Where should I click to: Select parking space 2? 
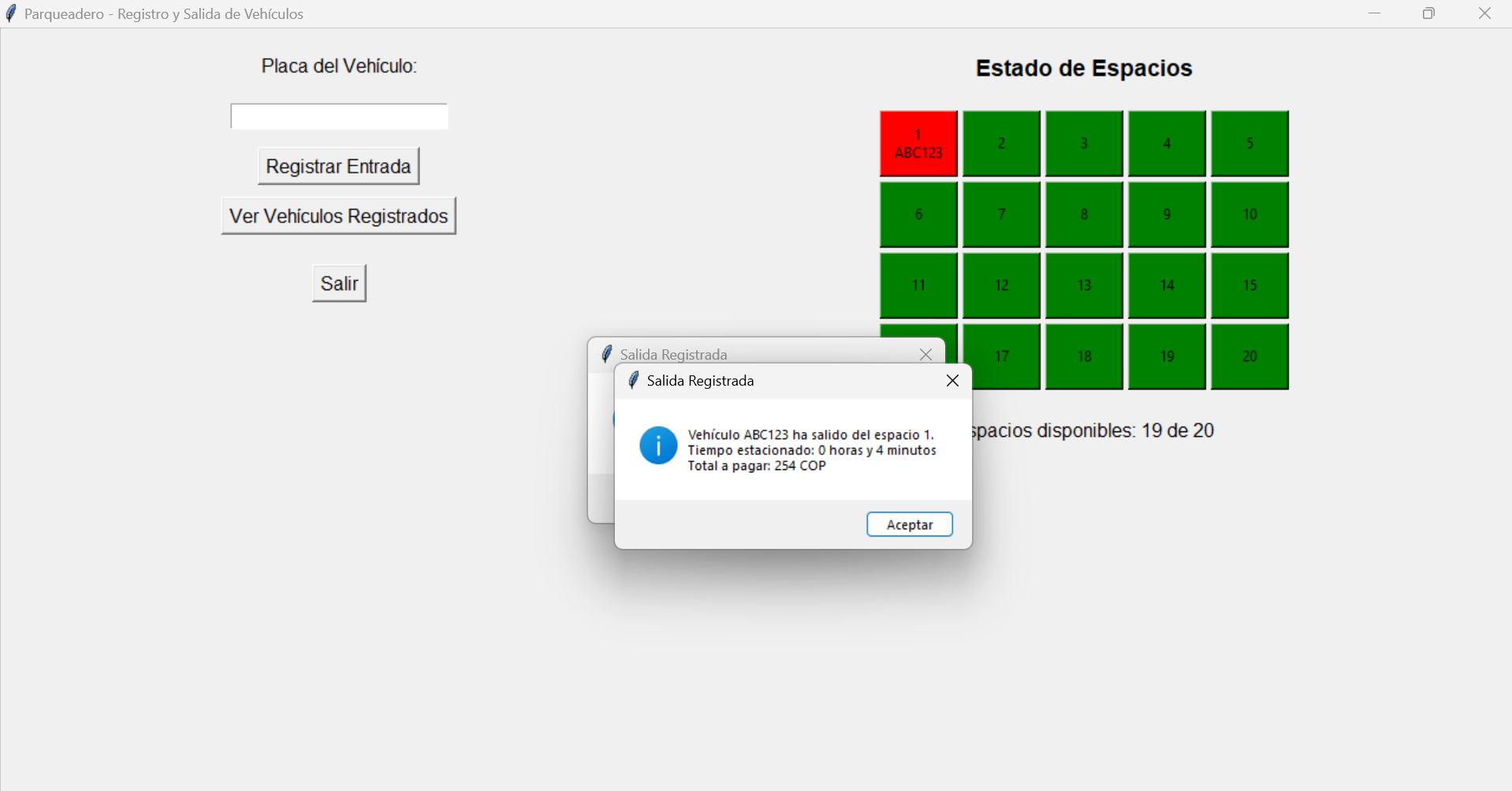1001,144
